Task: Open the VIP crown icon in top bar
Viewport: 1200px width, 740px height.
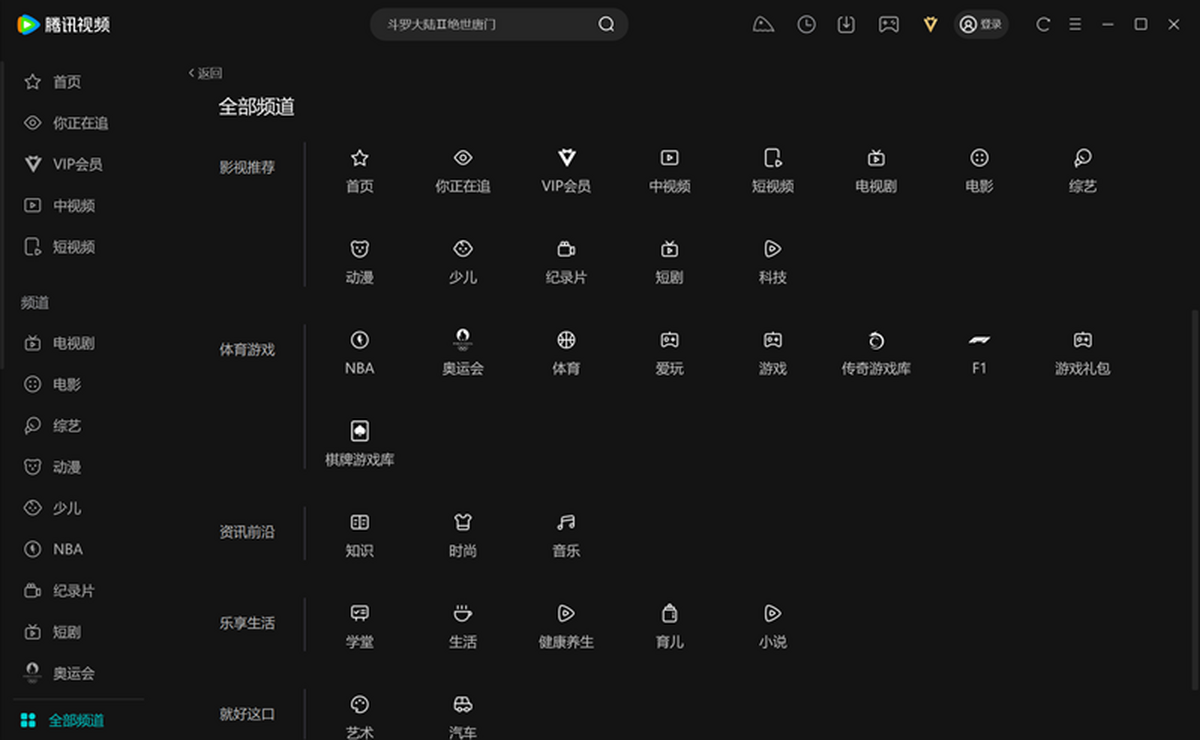Action: tap(929, 24)
